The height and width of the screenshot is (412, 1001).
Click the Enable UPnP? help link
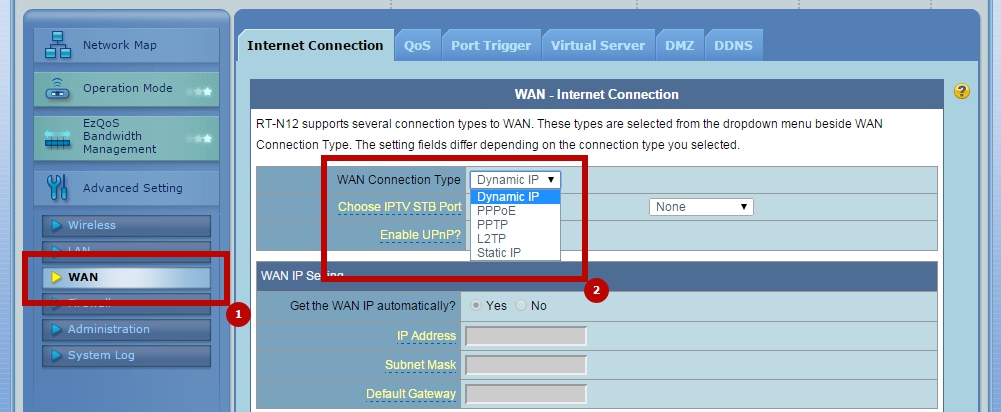[x=421, y=235]
